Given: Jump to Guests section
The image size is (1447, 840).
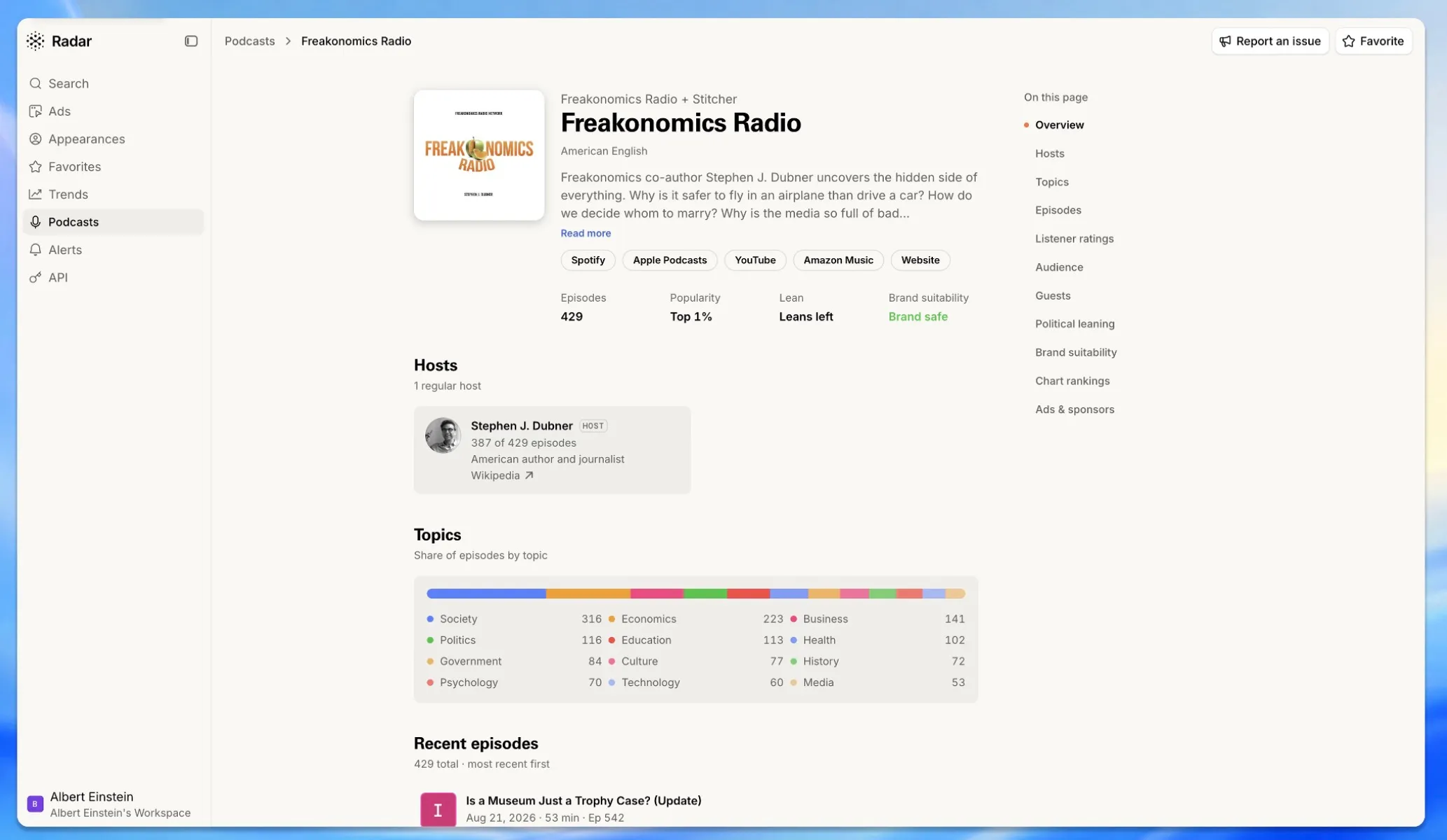Looking at the screenshot, I should (1053, 296).
